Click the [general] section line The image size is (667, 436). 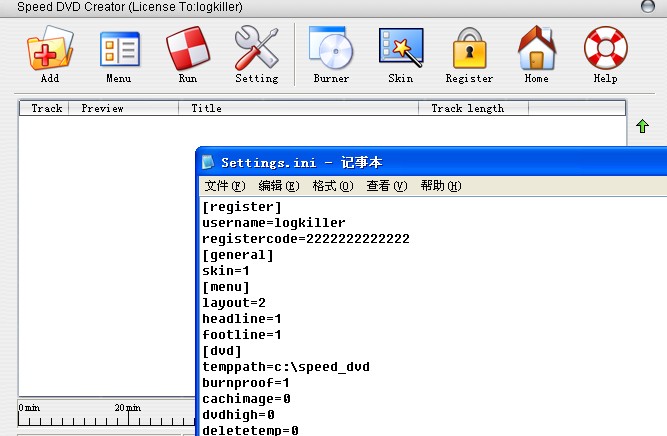click(x=238, y=255)
